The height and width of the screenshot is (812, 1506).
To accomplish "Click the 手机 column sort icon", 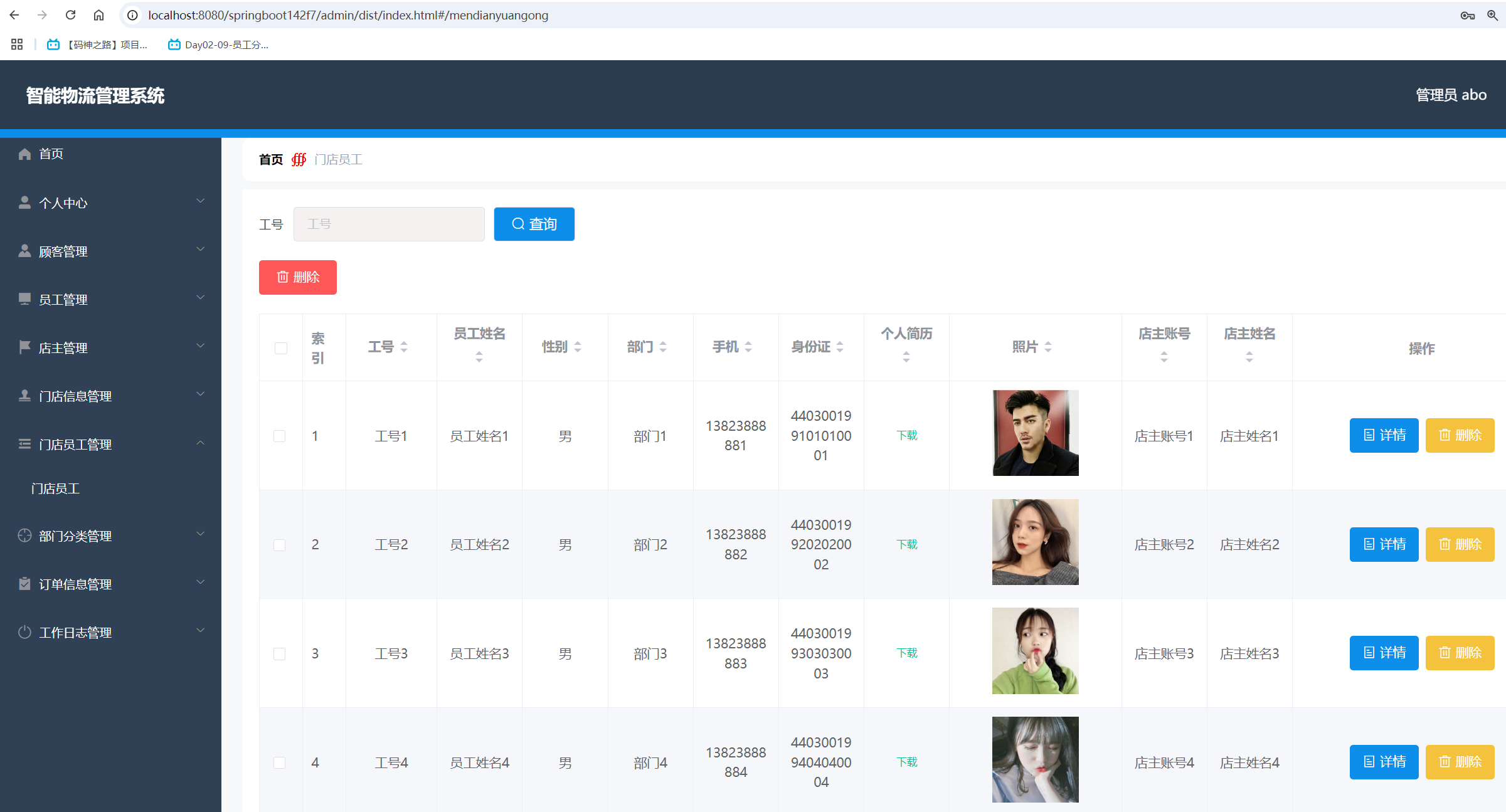I will (x=748, y=347).
